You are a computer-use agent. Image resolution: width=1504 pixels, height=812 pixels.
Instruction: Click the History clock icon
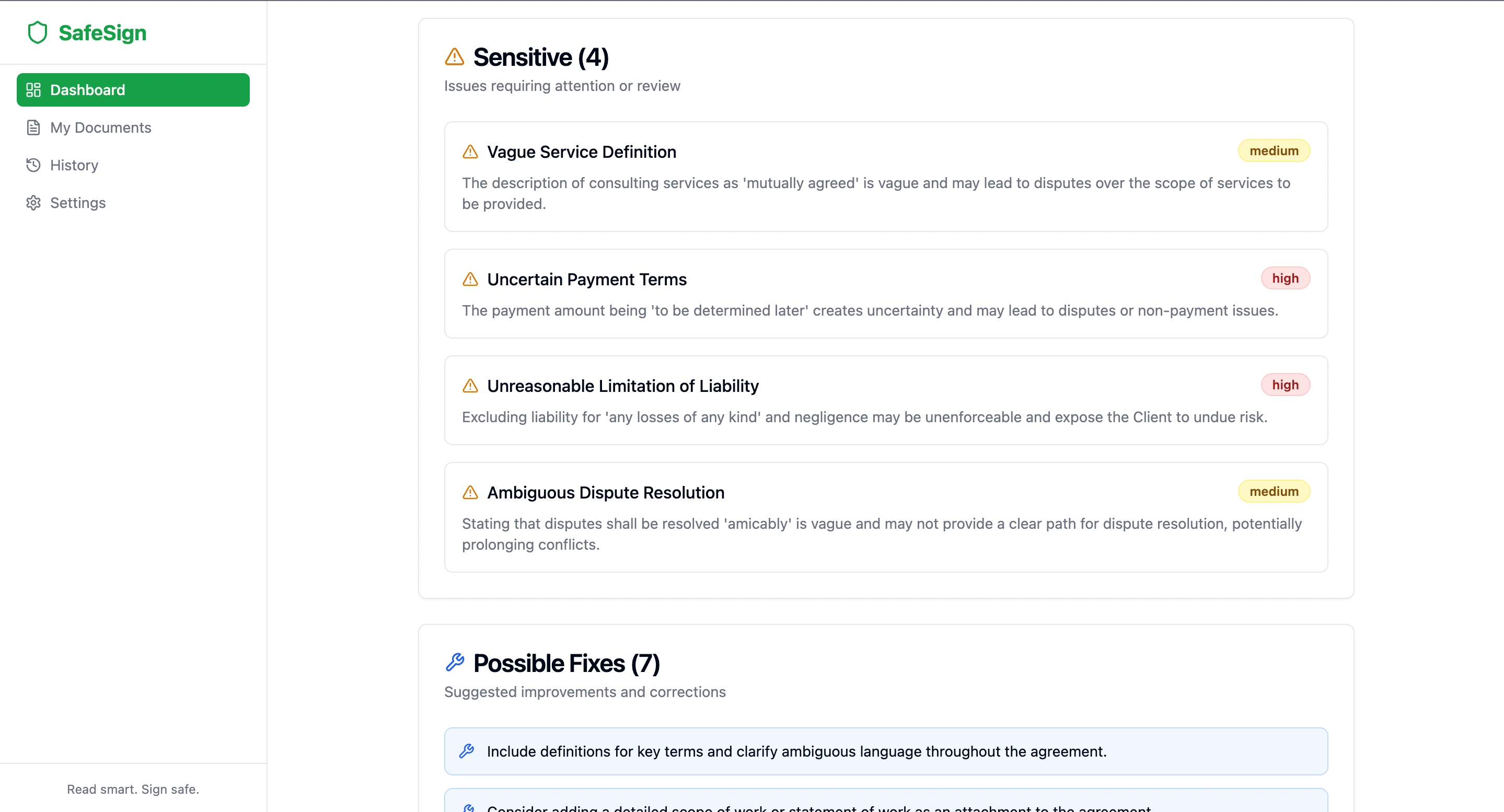pyautogui.click(x=33, y=165)
